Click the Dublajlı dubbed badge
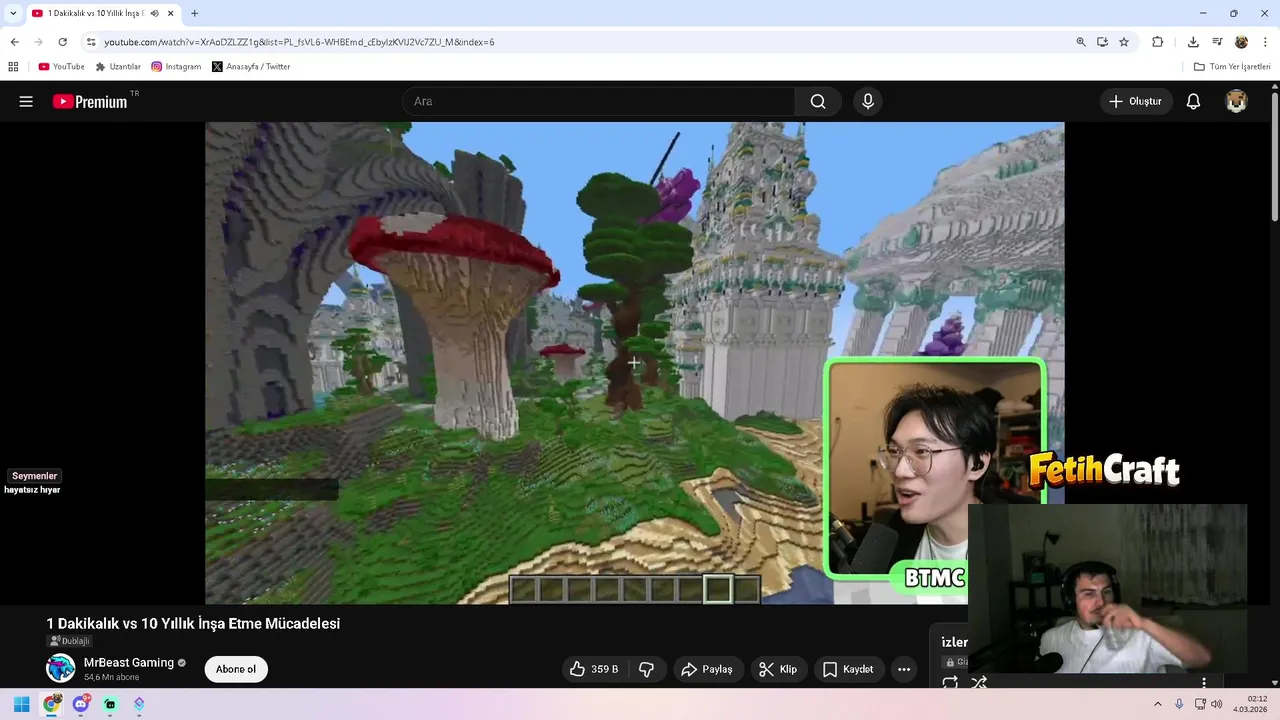Image resolution: width=1280 pixels, height=720 pixels. coord(70,641)
